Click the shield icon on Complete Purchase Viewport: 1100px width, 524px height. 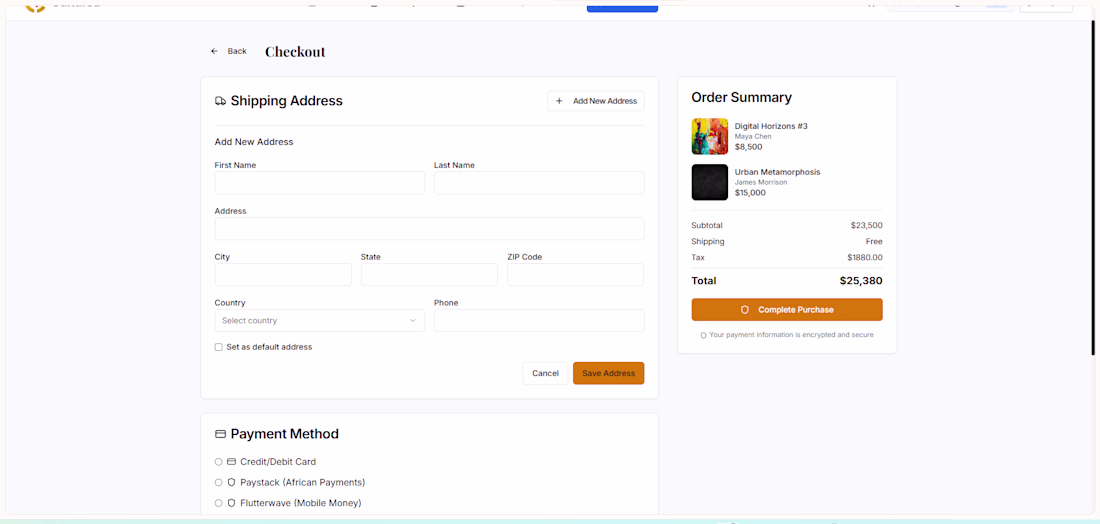(x=745, y=309)
